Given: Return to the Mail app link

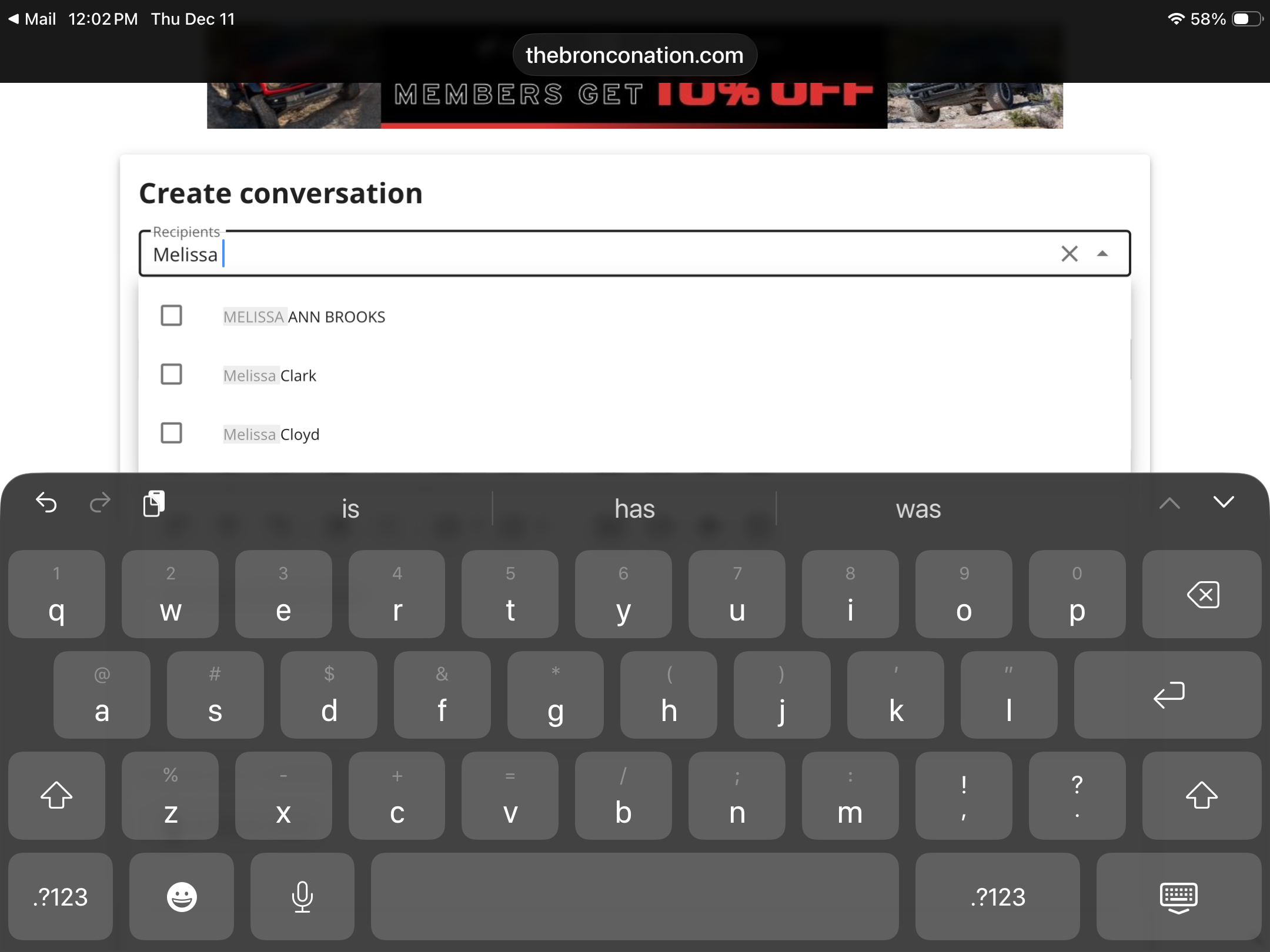Looking at the screenshot, I should point(33,19).
